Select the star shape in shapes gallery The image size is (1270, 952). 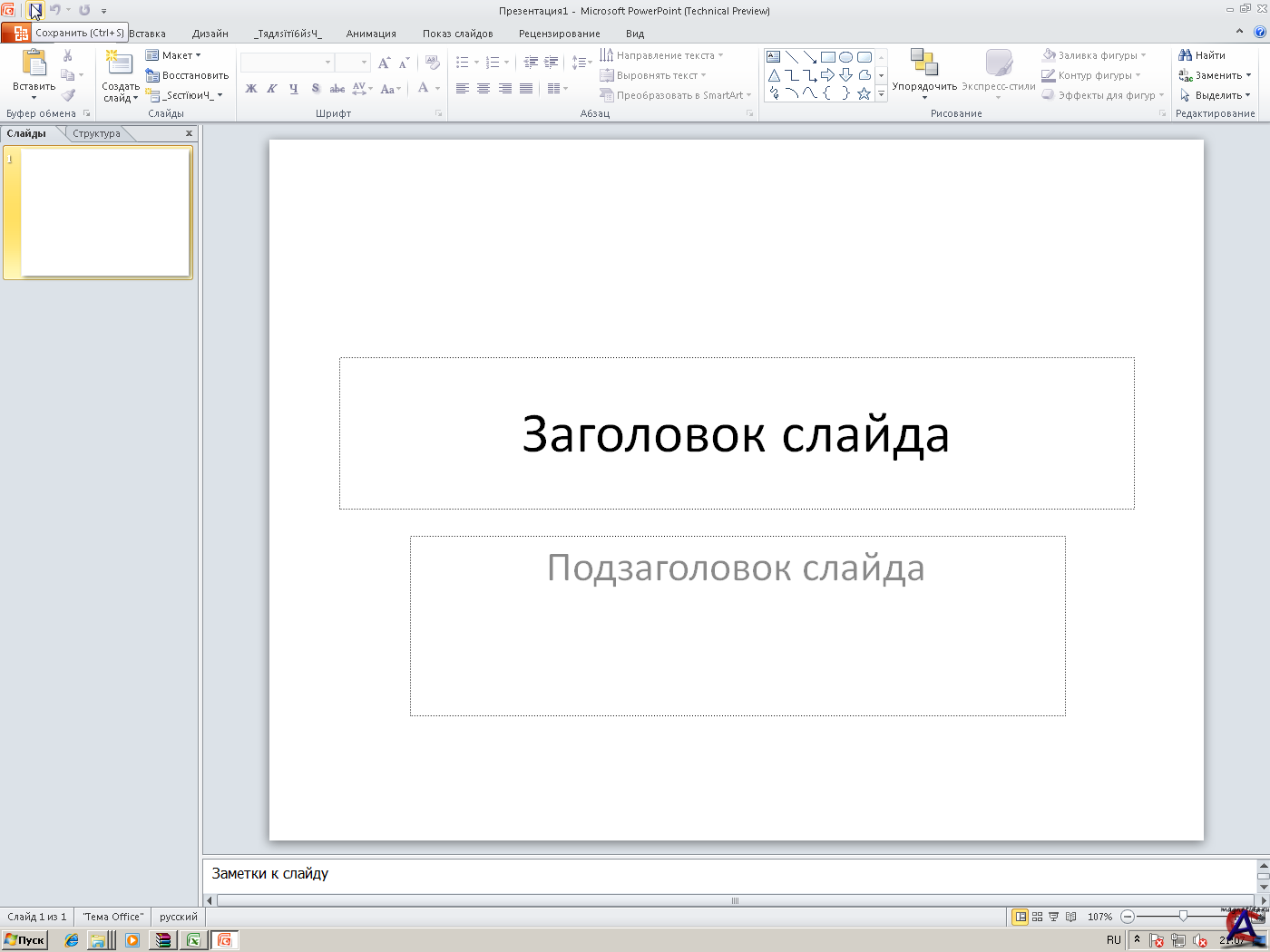[864, 93]
